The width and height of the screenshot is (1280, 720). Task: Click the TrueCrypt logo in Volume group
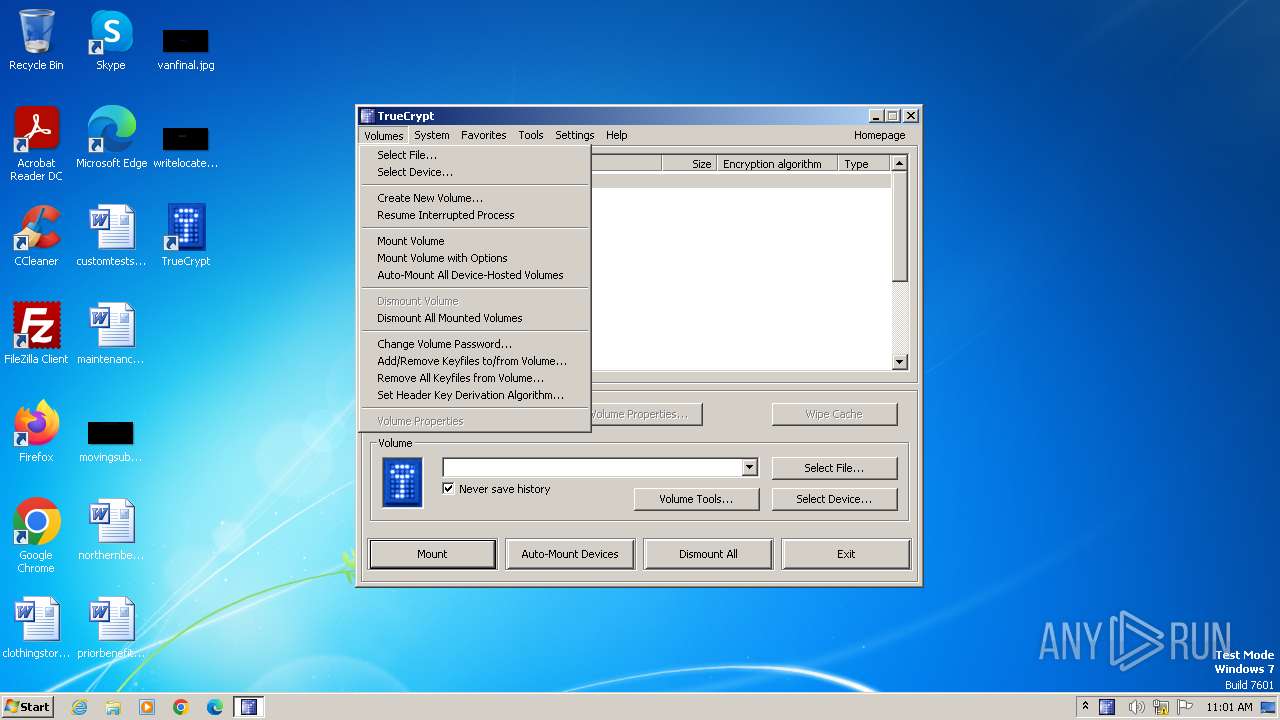pos(403,483)
